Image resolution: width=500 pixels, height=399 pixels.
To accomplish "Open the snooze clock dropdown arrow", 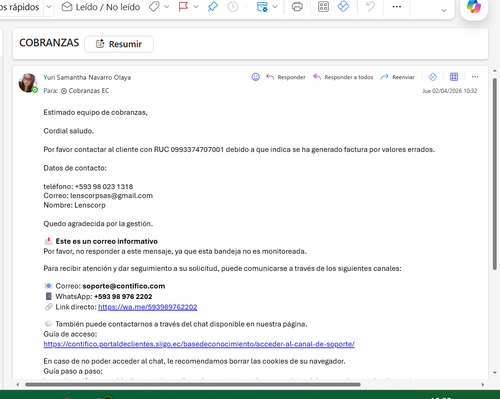I will 246,7.
